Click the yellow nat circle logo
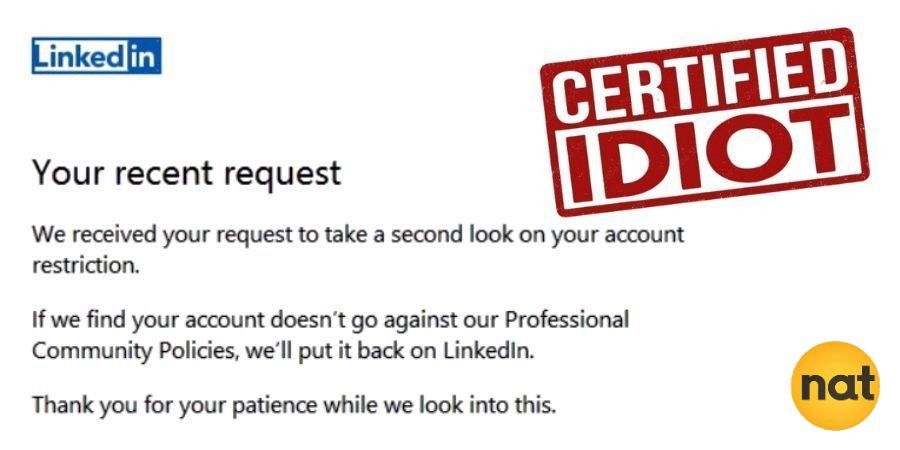This screenshot has height=450, width=900. 835,386
